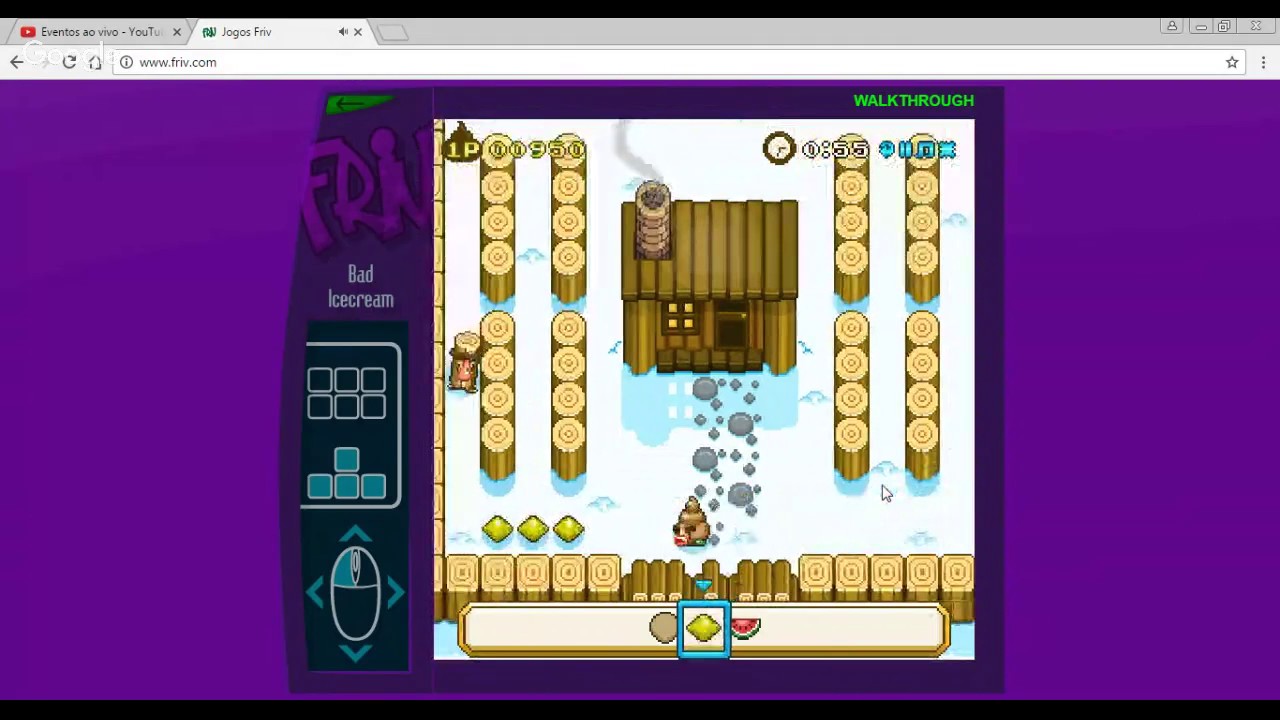Bookmark this page with the star icon
This screenshot has width=1280, height=720.
[1232, 62]
